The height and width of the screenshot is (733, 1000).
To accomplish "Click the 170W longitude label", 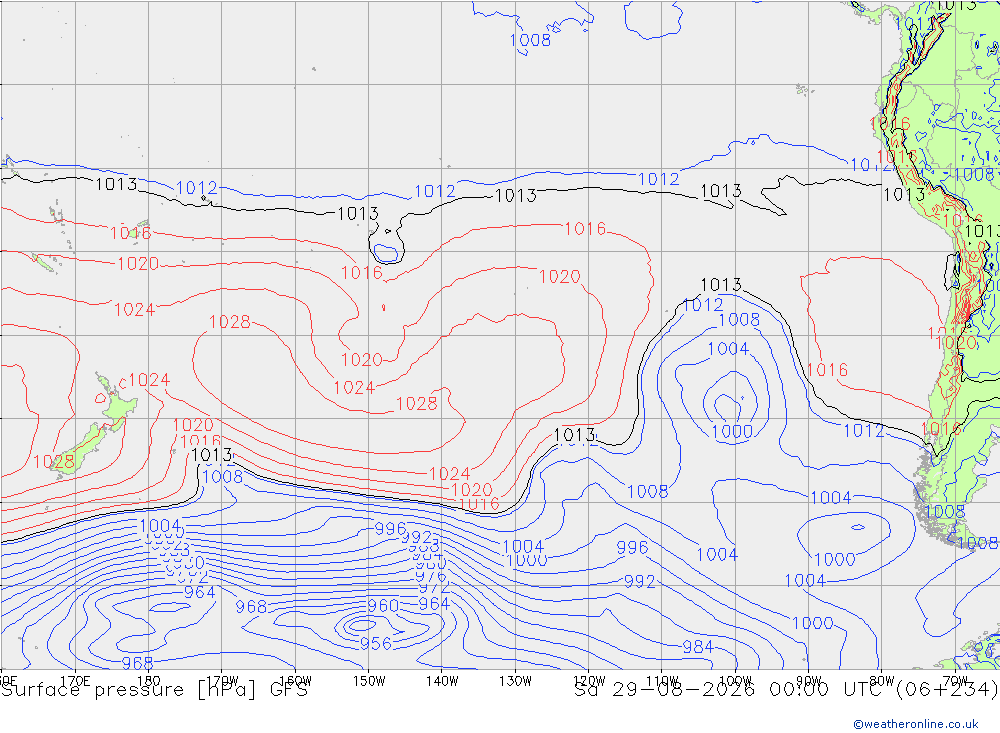I will click(222, 681).
